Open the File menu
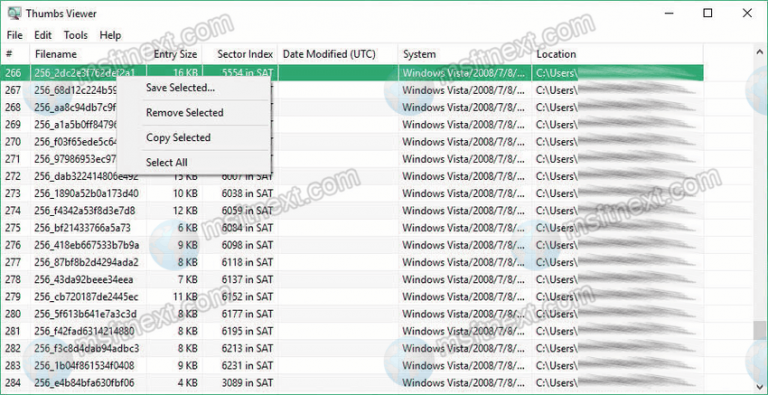This screenshot has width=768, height=395. [15, 35]
